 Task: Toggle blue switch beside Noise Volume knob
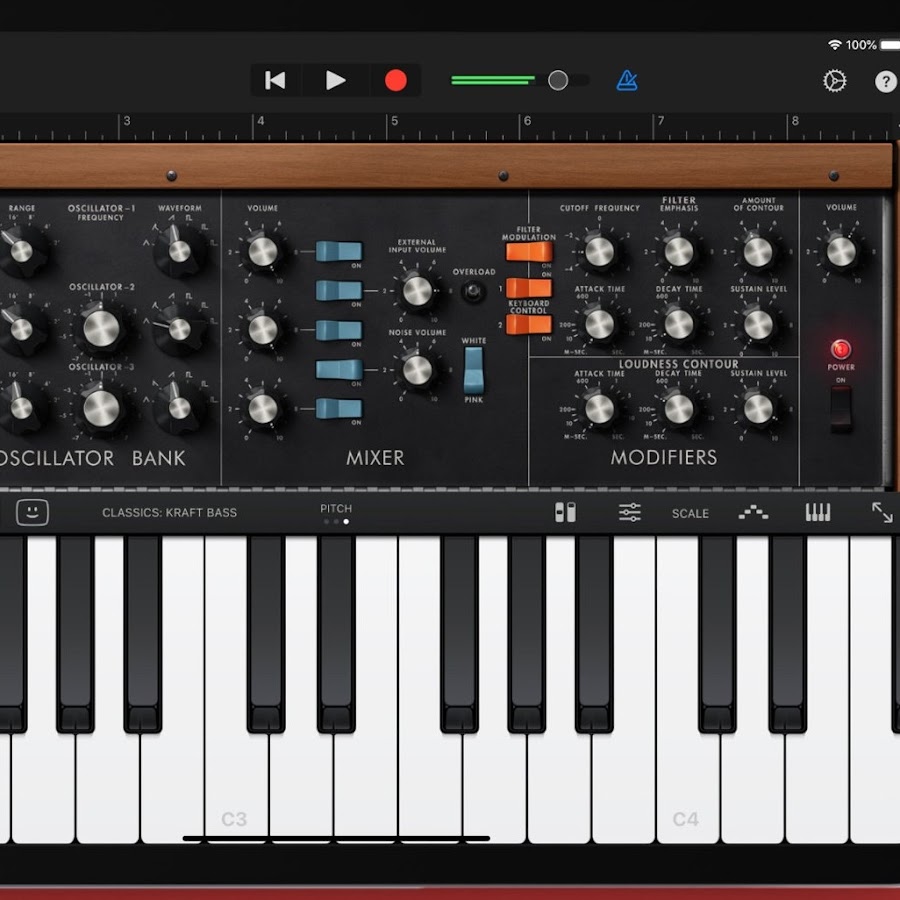coord(339,370)
